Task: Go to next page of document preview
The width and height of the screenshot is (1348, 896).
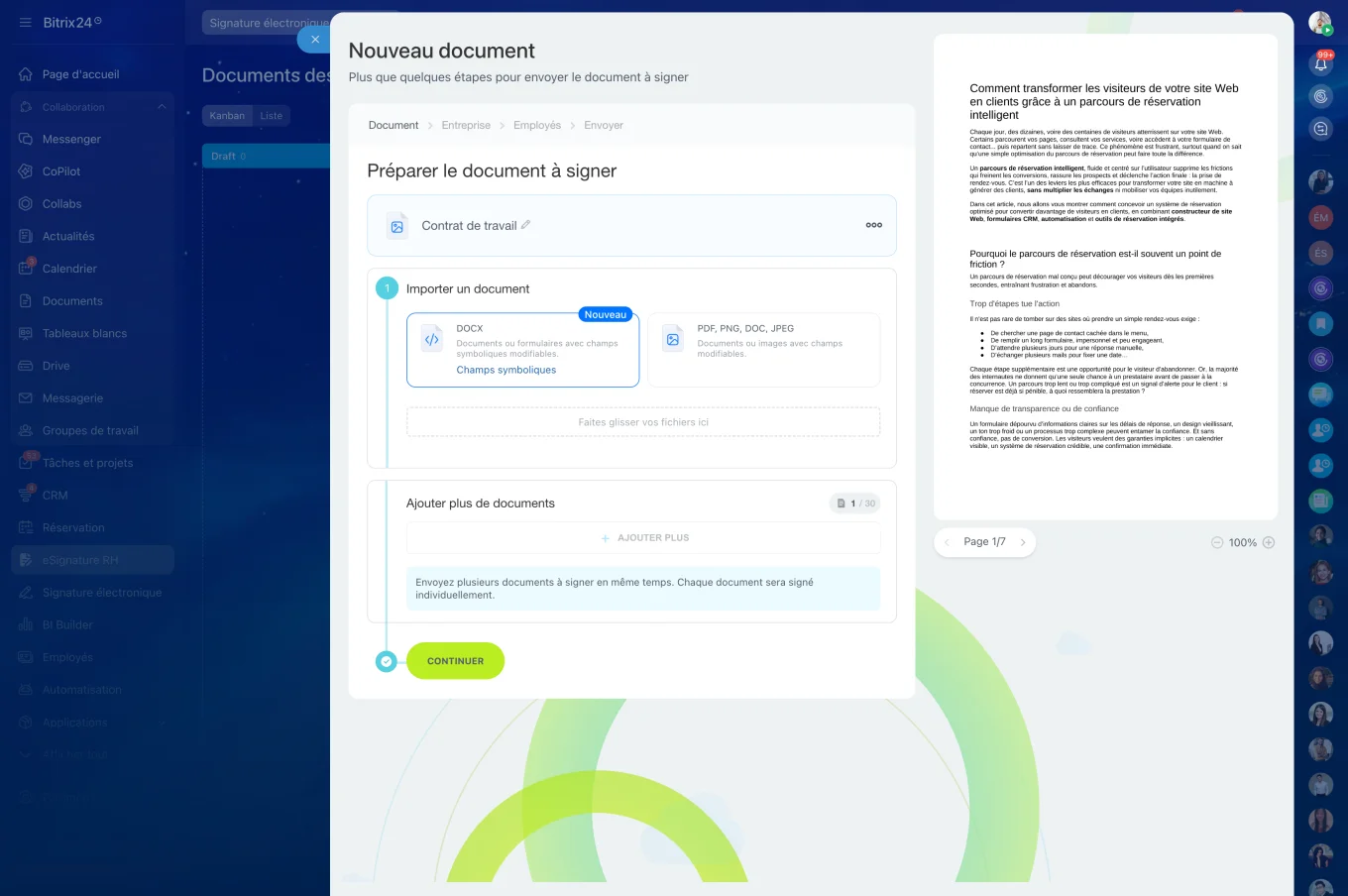Action: click(x=1023, y=542)
